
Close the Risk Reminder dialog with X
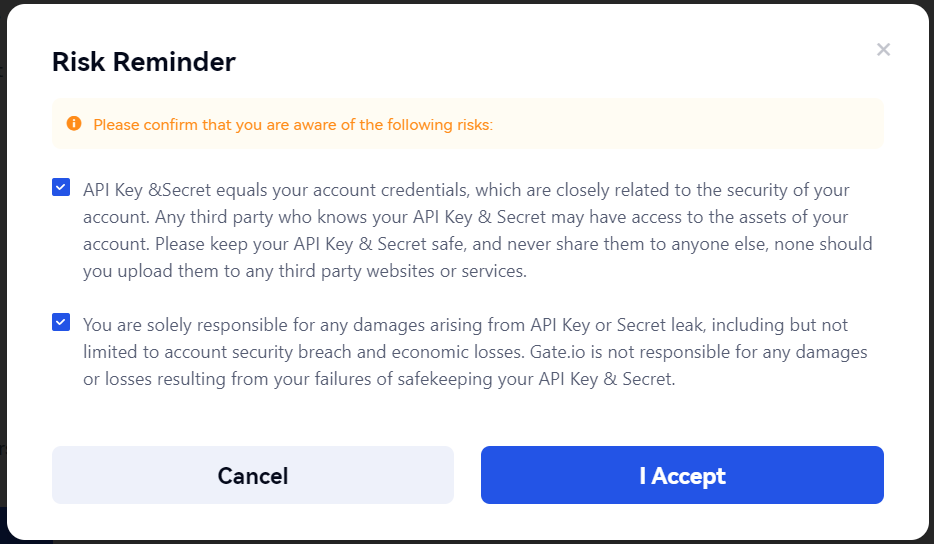(x=883, y=50)
